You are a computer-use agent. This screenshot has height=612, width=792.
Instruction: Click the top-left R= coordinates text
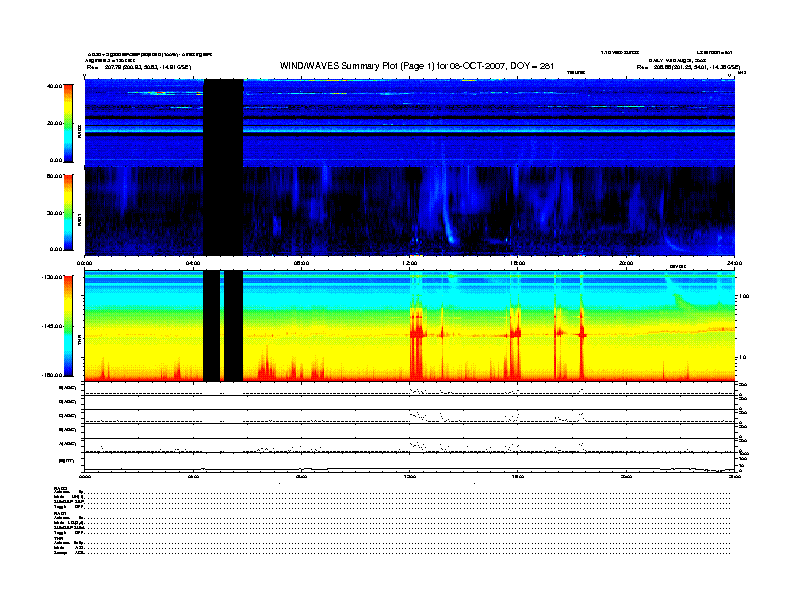[x=138, y=67]
